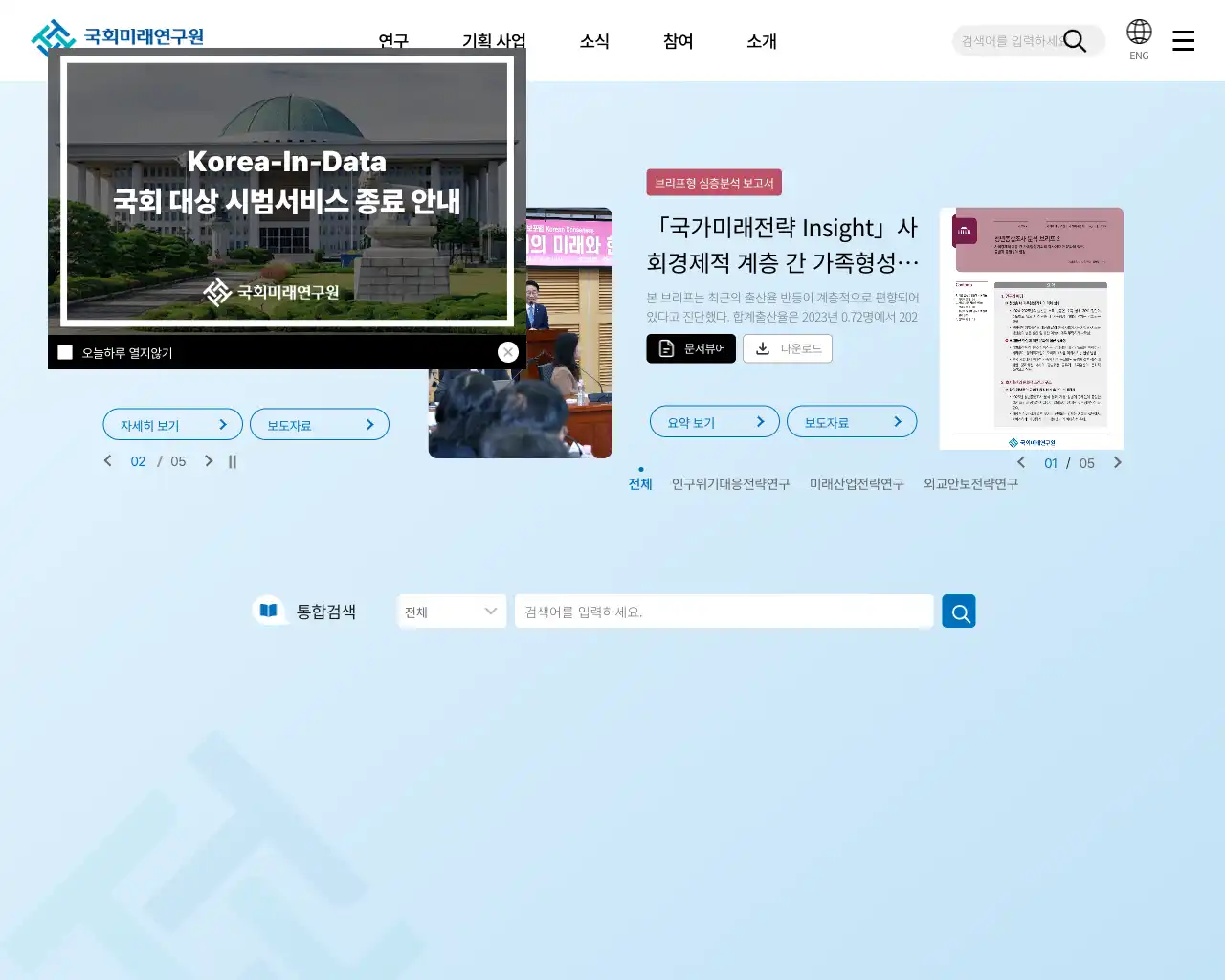Pause the left slideshow
Image resolution: width=1225 pixels, height=980 pixels.
[x=233, y=461]
